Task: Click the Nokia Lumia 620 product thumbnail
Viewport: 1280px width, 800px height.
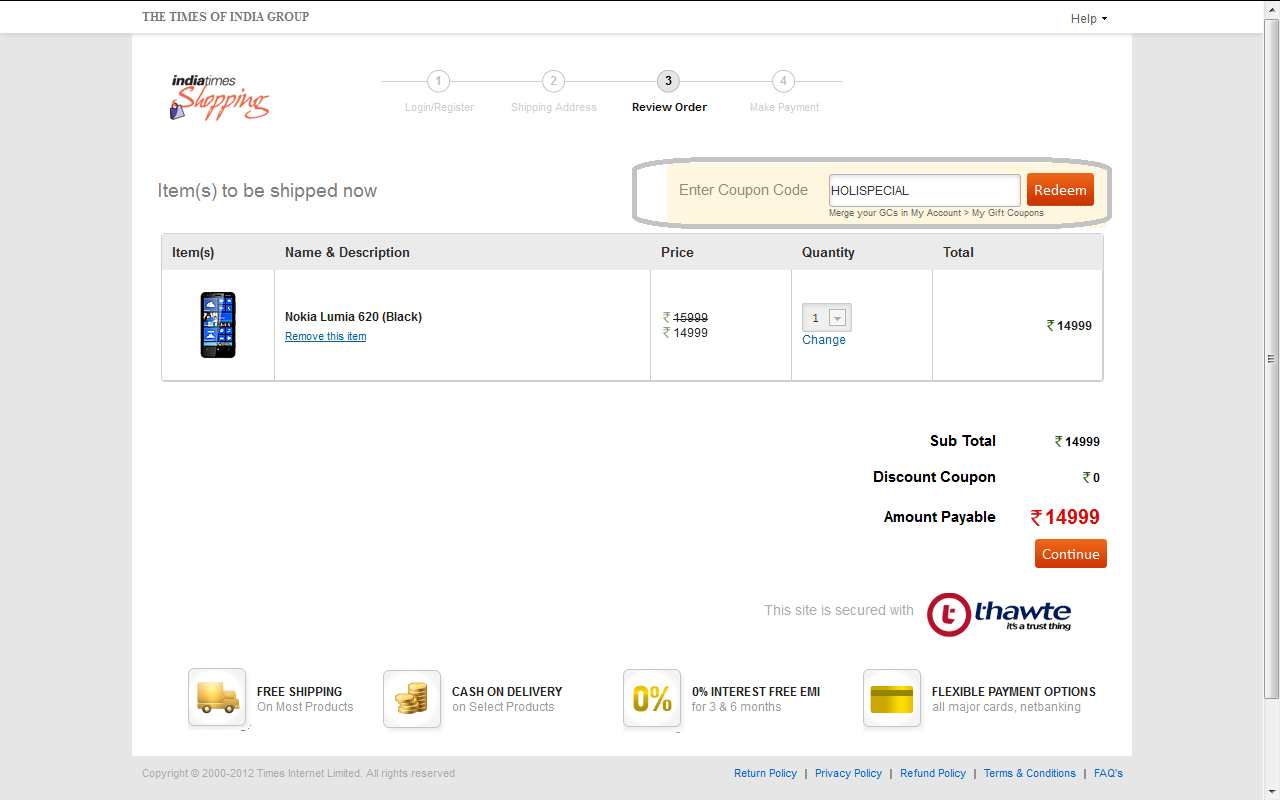Action: tap(218, 325)
